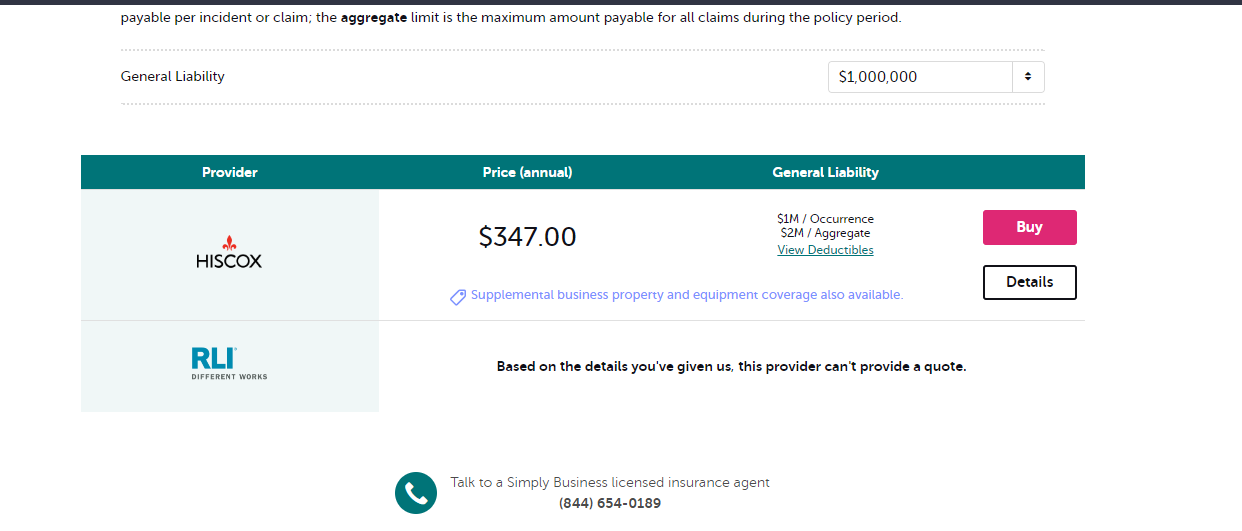Screen dimensions: 1242x531
Task: Click the $2M / Aggregate limit text
Action: (825, 233)
